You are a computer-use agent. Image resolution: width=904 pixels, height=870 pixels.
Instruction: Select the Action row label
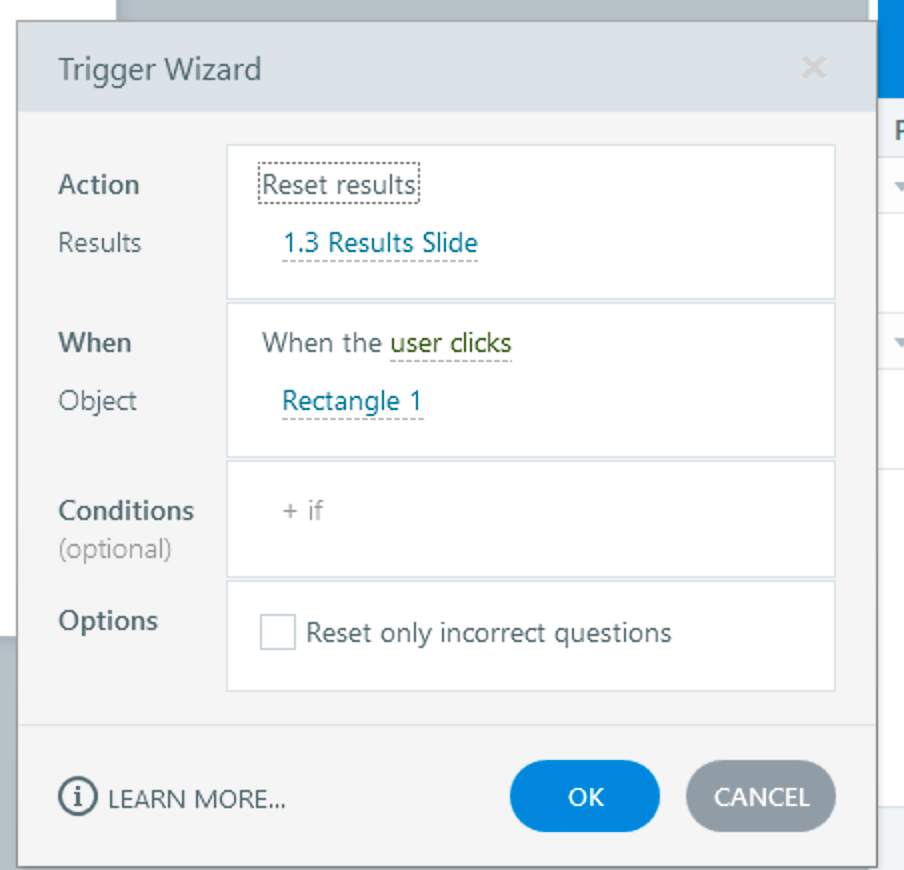(x=99, y=185)
